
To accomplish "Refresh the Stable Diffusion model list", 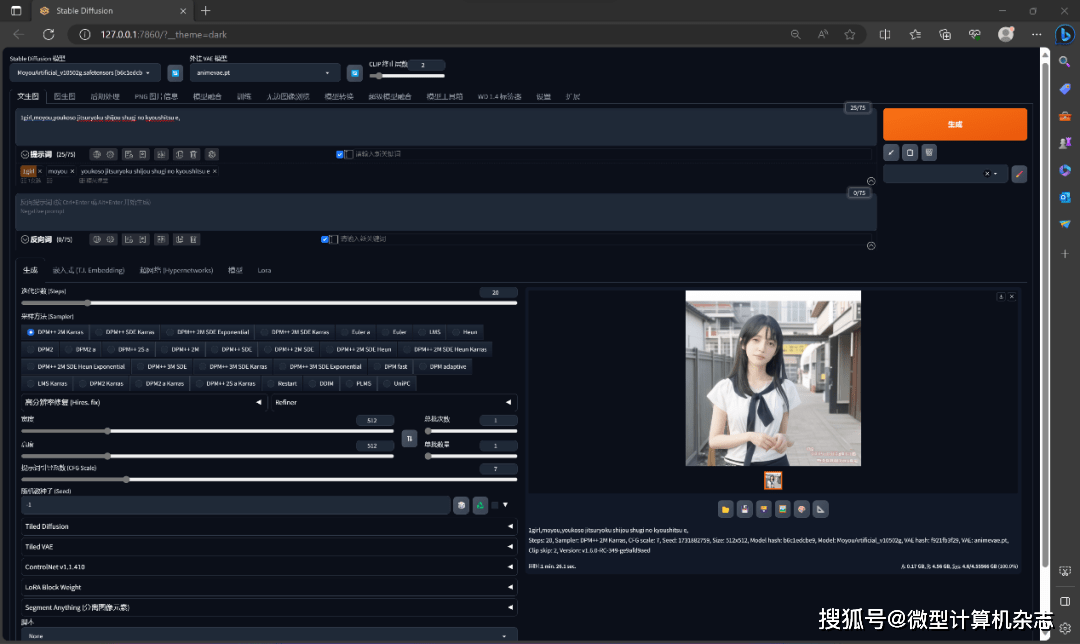I will 175,73.
